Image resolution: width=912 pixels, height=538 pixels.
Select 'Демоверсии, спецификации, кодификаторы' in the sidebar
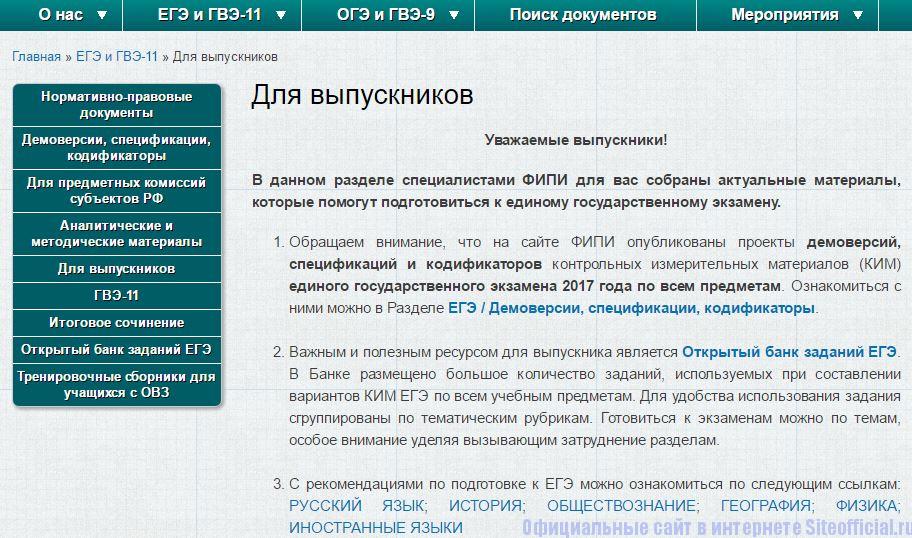point(116,148)
